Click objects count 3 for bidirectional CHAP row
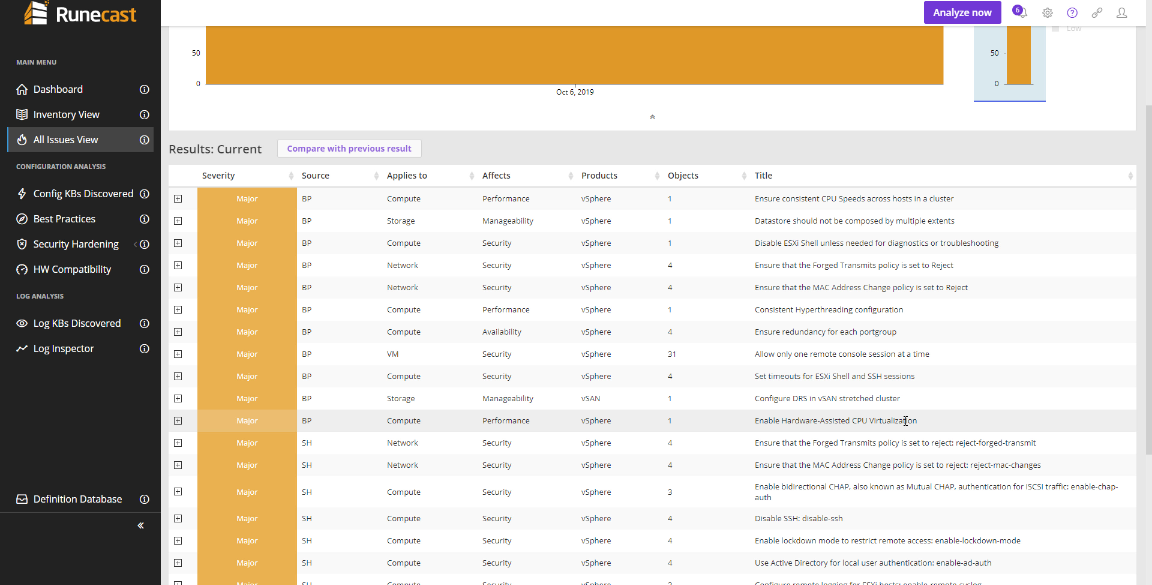 (670, 492)
